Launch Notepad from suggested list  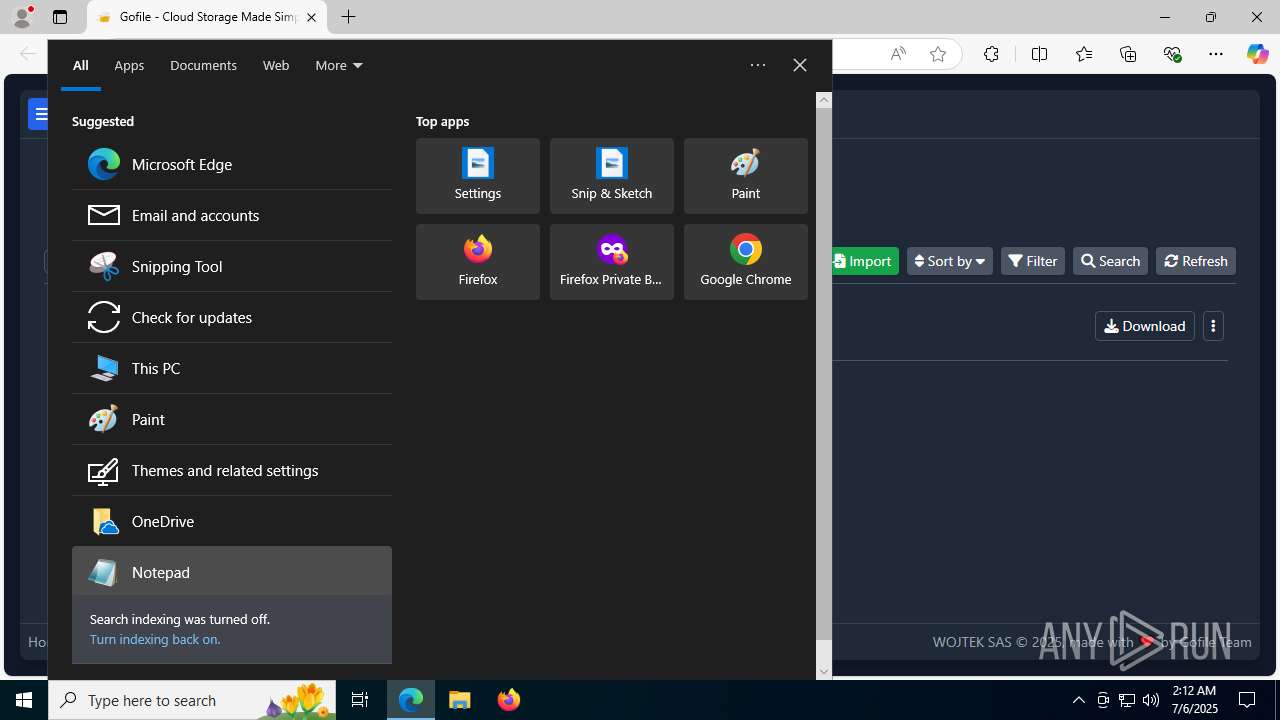231,572
